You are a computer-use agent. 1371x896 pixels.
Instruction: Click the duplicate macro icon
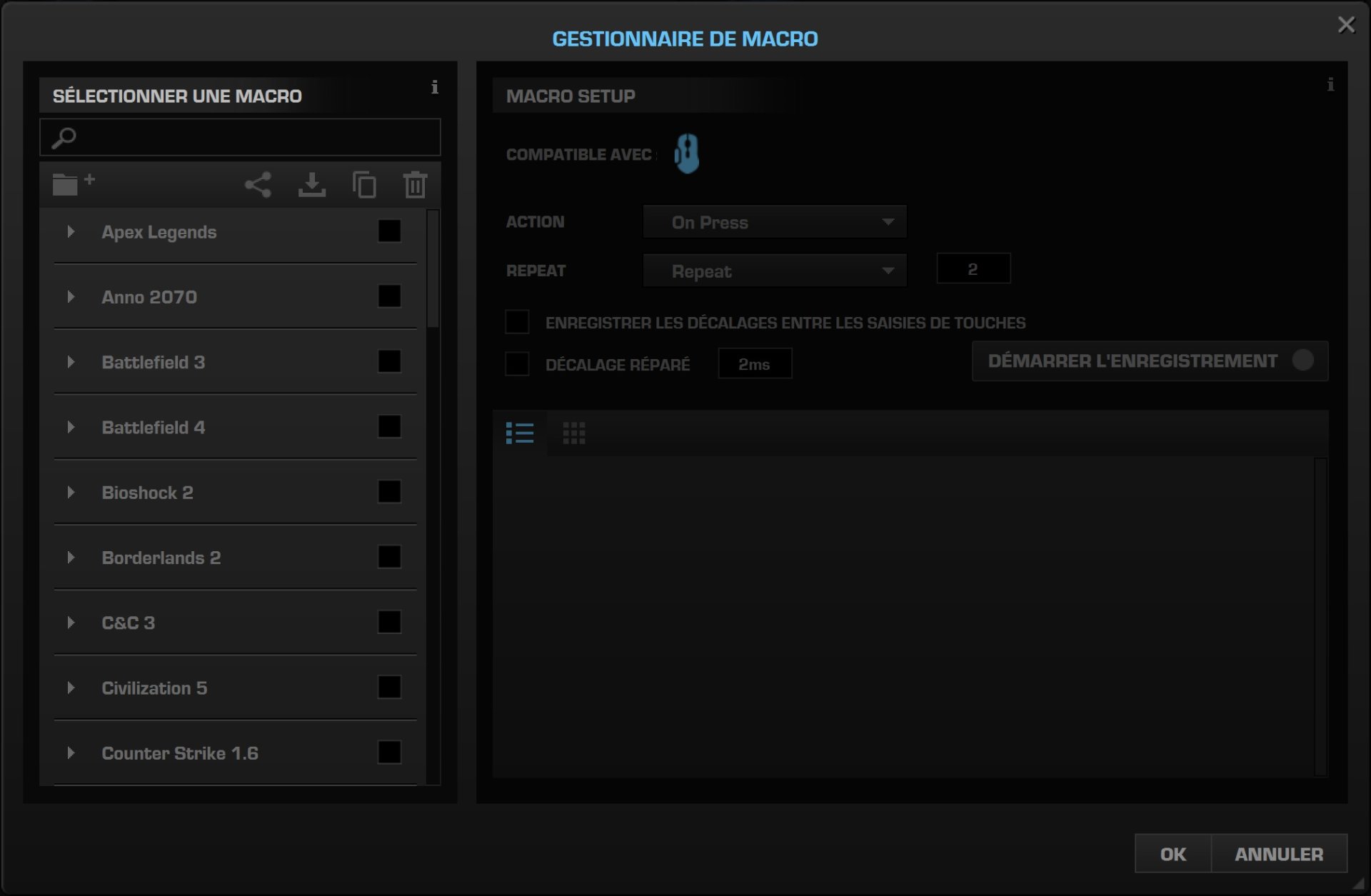click(x=364, y=185)
